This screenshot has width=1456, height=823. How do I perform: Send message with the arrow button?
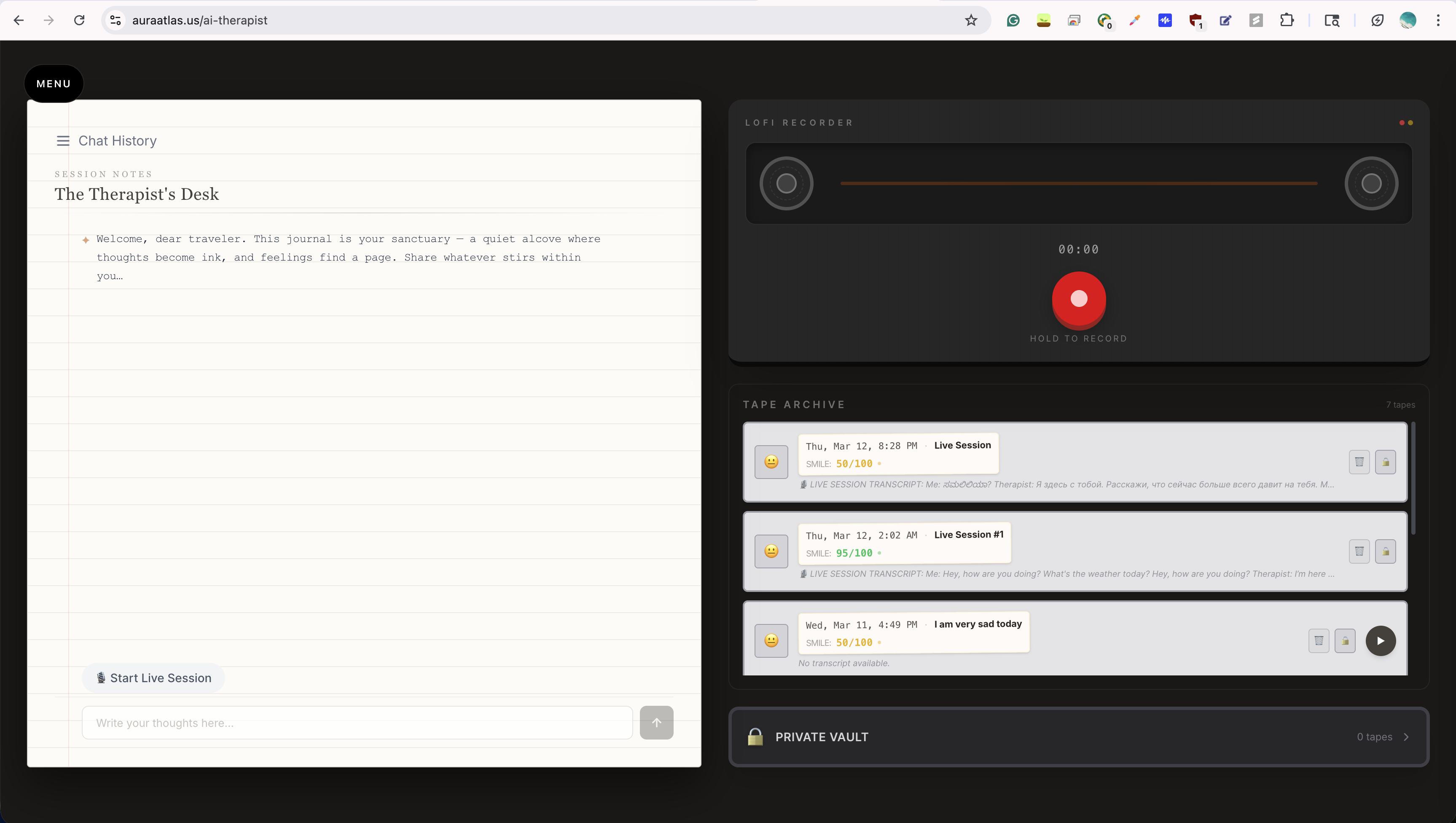(656, 722)
